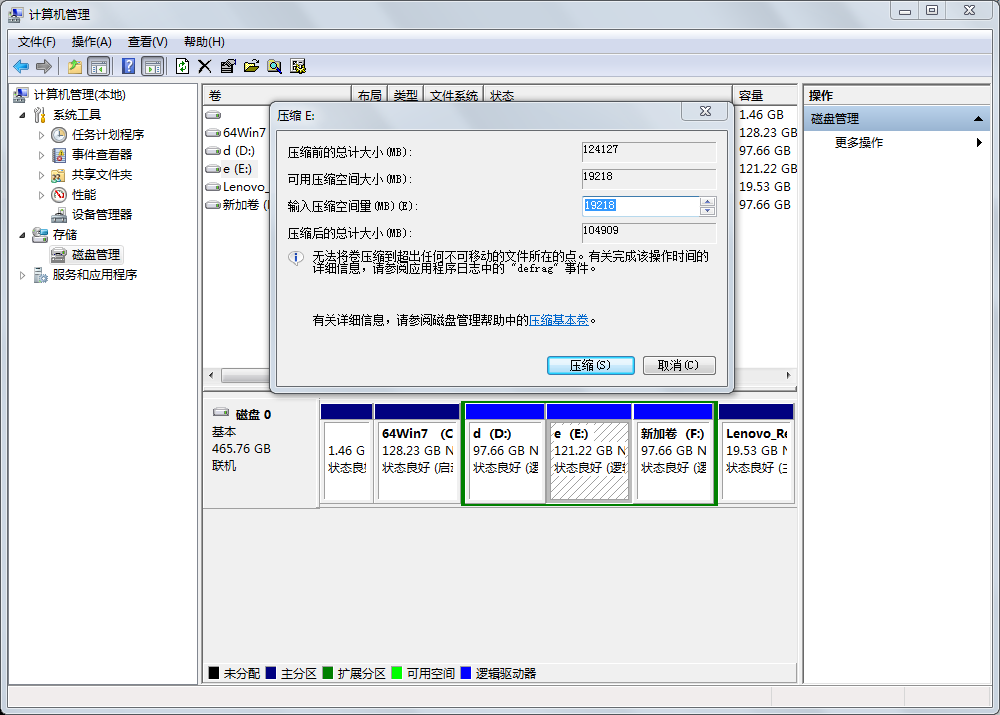Open Help with the question mark icon
This screenshot has width=1000, height=715.
click(x=128, y=66)
